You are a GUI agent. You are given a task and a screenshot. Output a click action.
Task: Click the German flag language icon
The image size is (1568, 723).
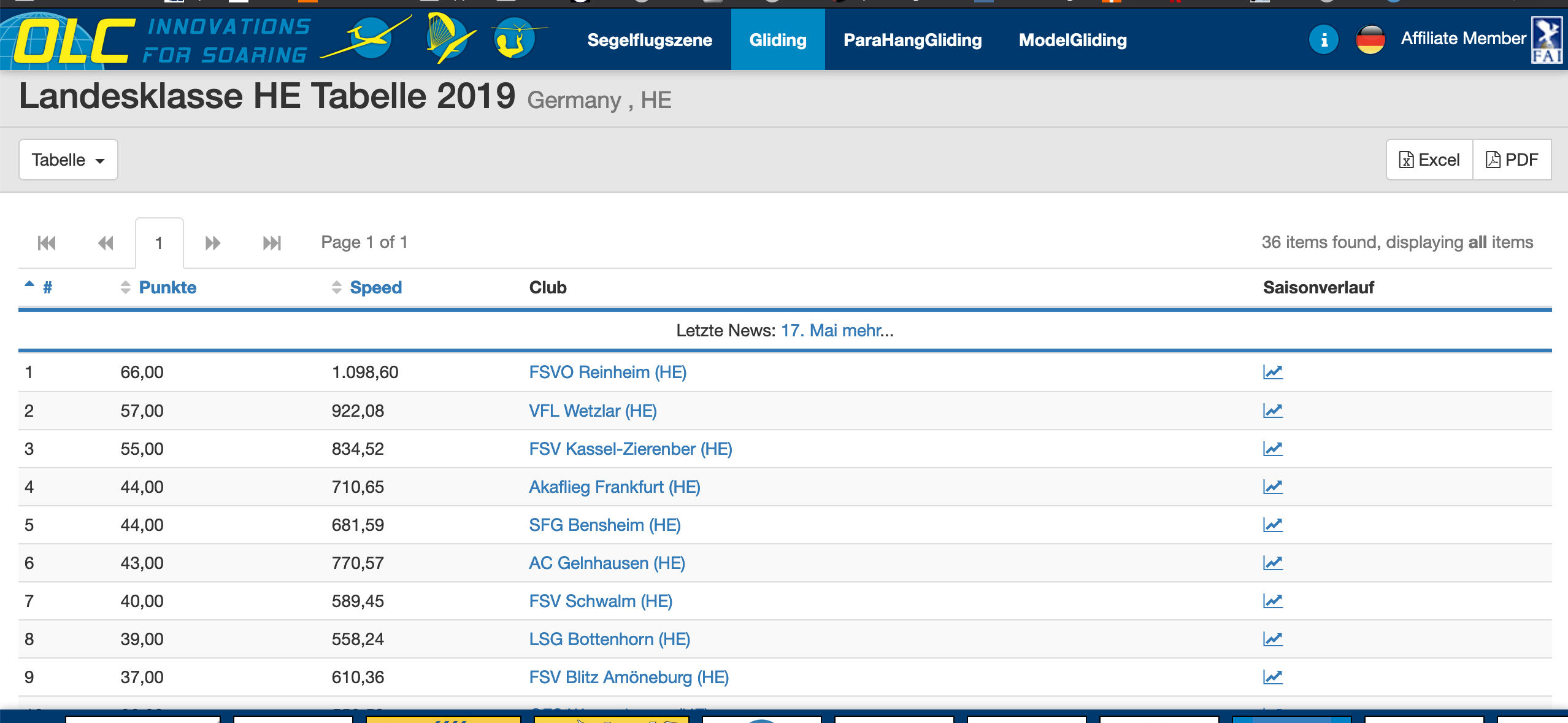point(1370,40)
